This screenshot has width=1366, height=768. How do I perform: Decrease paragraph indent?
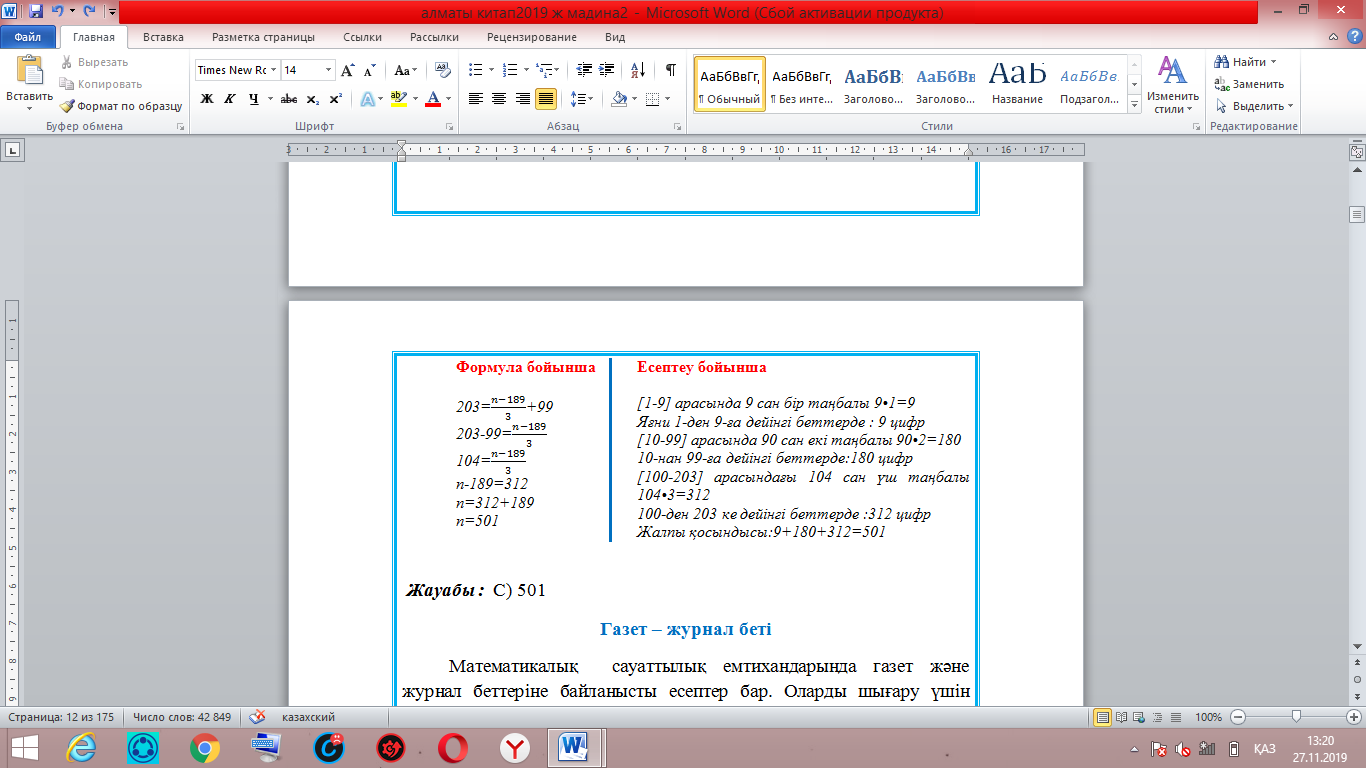pyautogui.click(x=584, y=70)
